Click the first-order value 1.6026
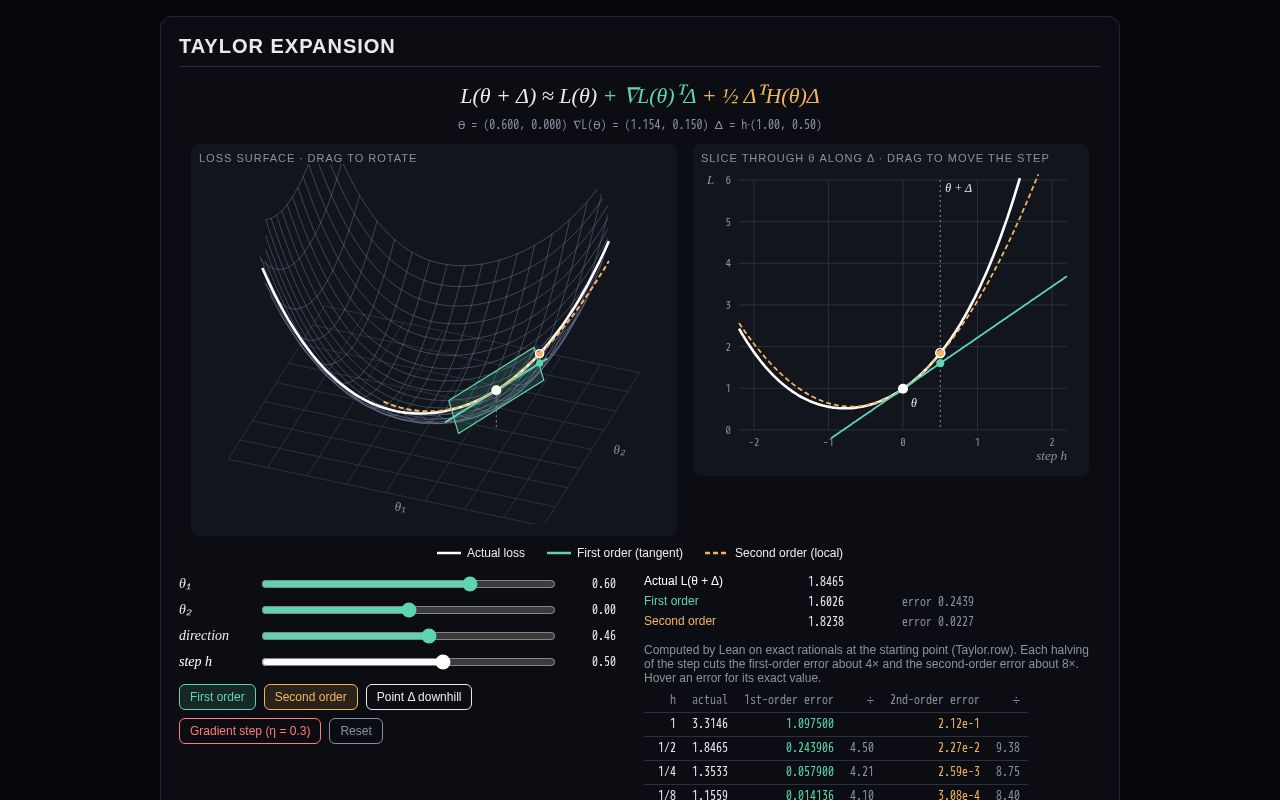1280x800 pixels. tap(826, 602)
